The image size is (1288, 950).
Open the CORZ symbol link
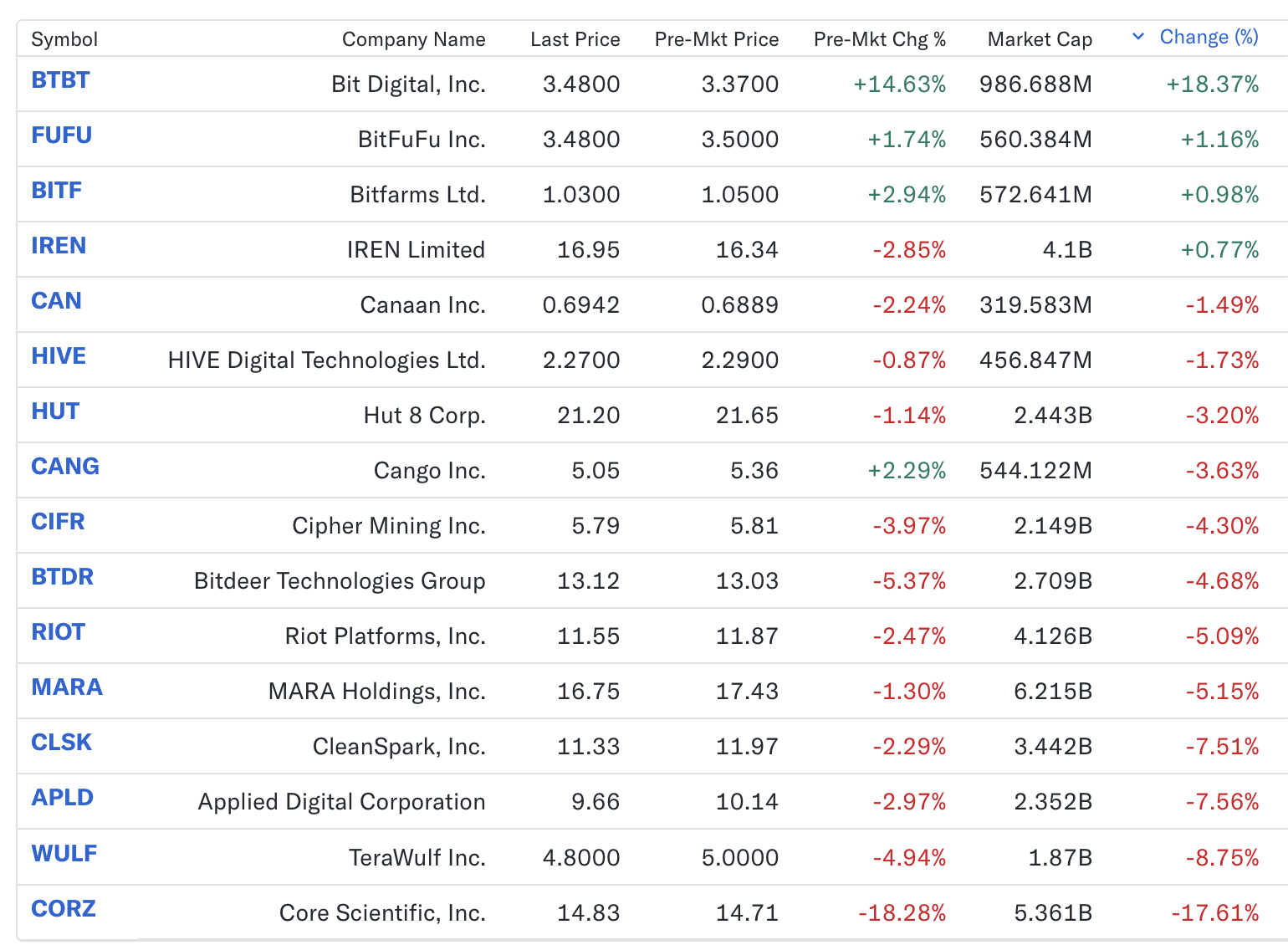(64, 909)
